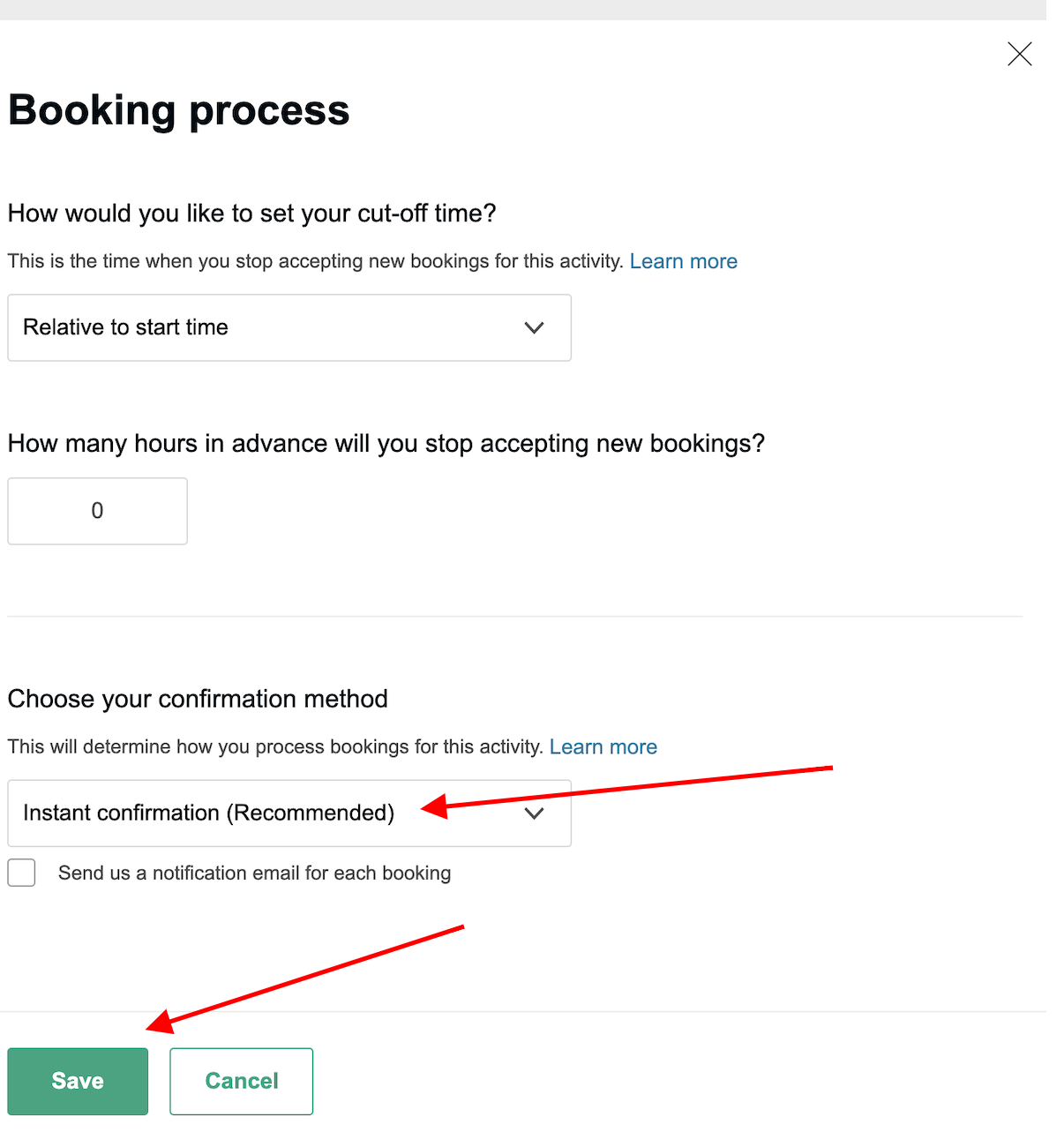Click the cut-off time question text
This screenshot has height=1147, width=1064.
[x=252, y=214]
